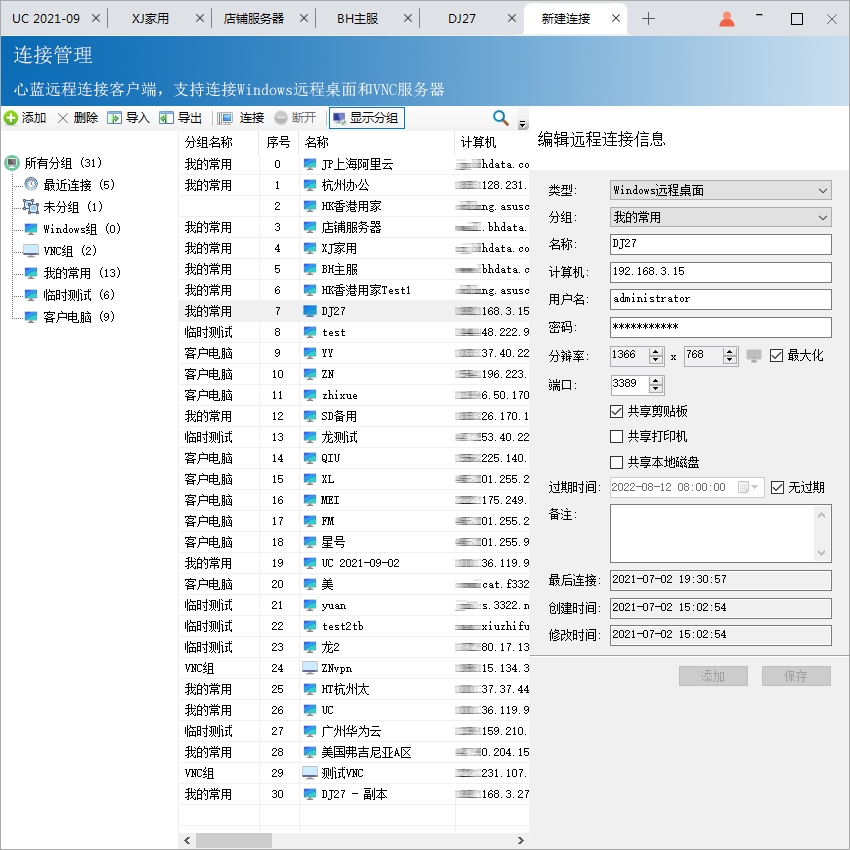Delete the selected connection via toolbar
850x850 pixels.
coord(78,118)
